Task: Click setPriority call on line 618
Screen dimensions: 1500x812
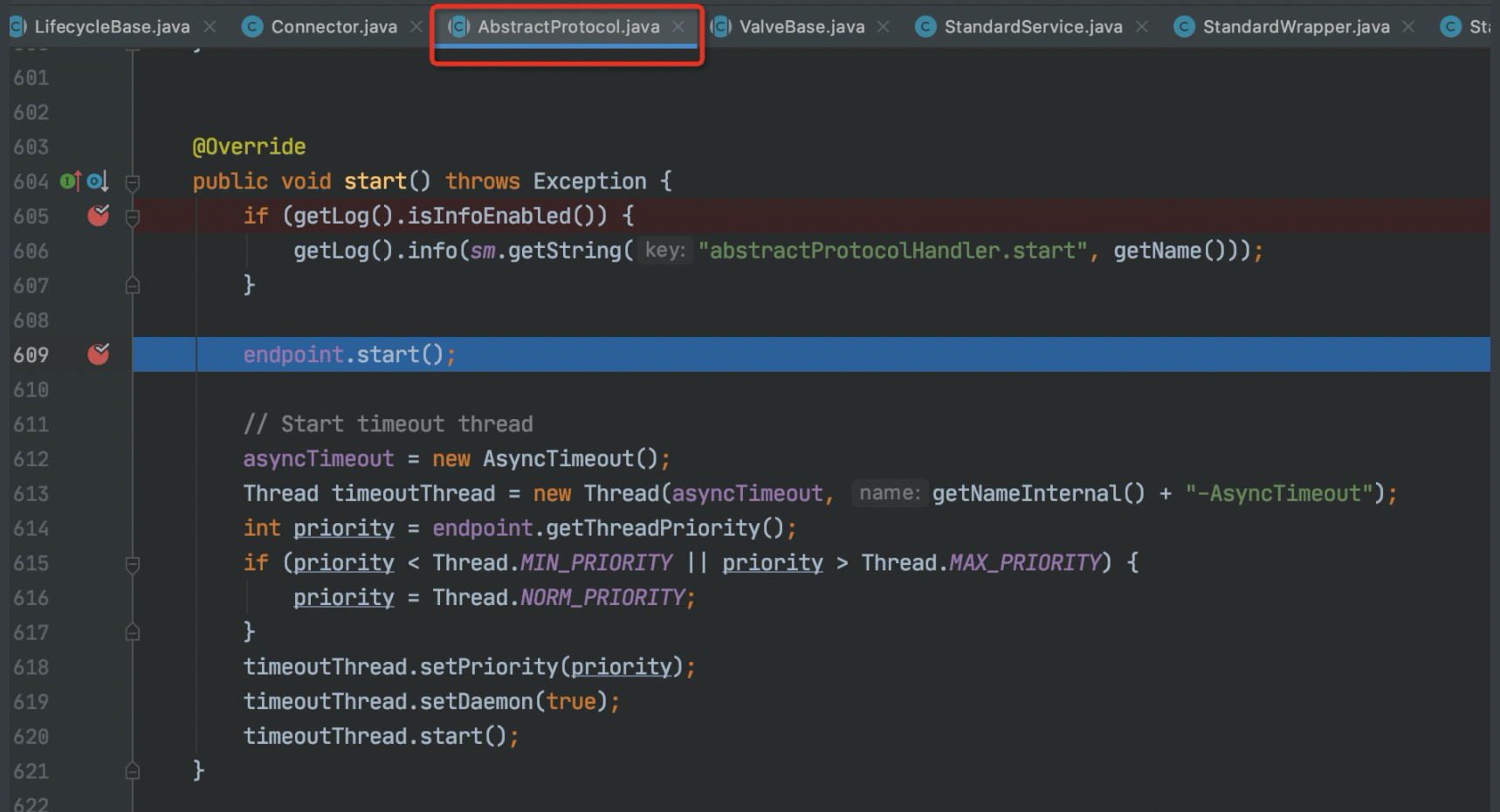Action: [489, 667]
